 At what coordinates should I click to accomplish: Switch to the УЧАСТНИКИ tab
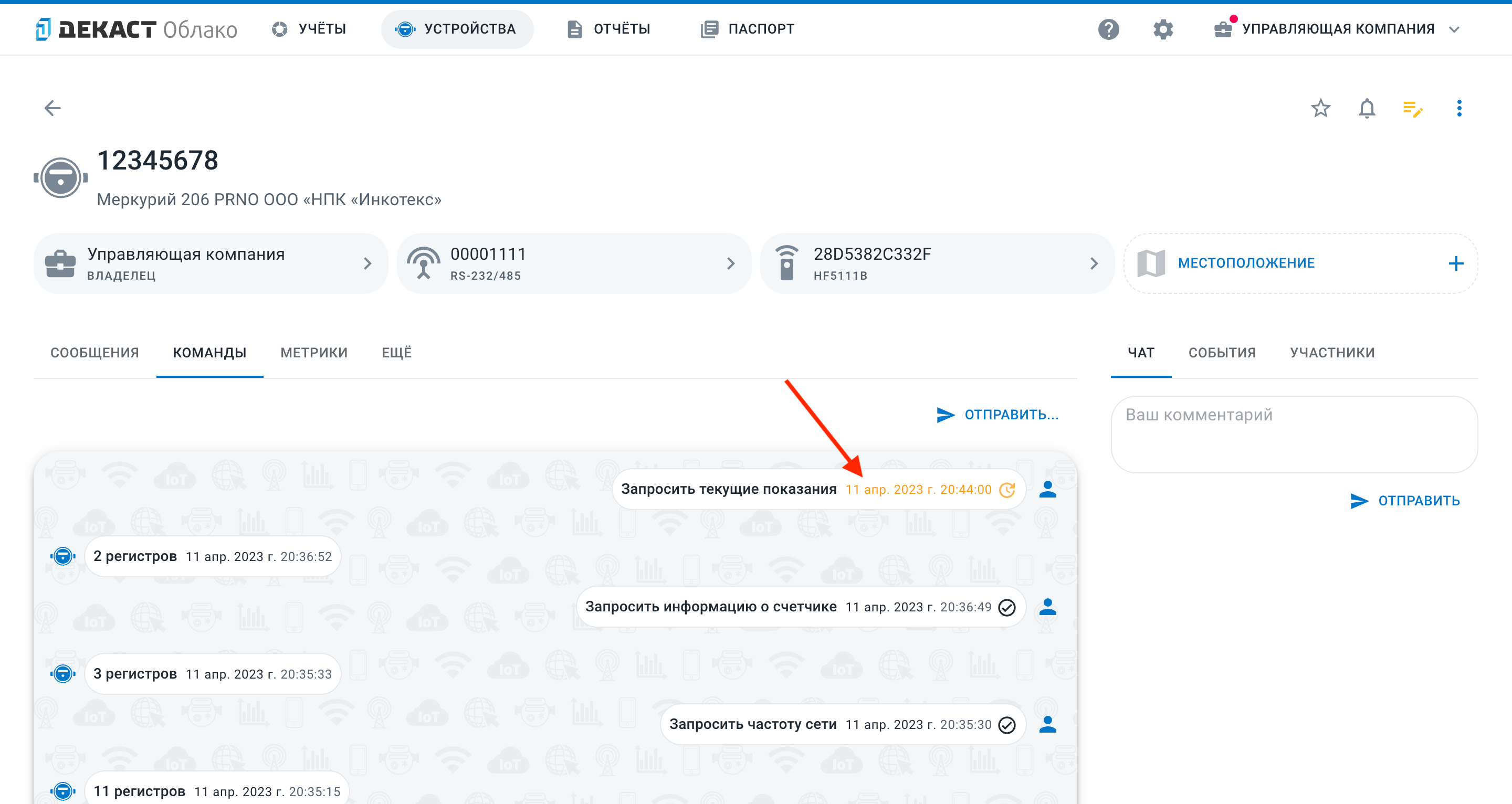pyautogui.click(x=1332, y=353)
